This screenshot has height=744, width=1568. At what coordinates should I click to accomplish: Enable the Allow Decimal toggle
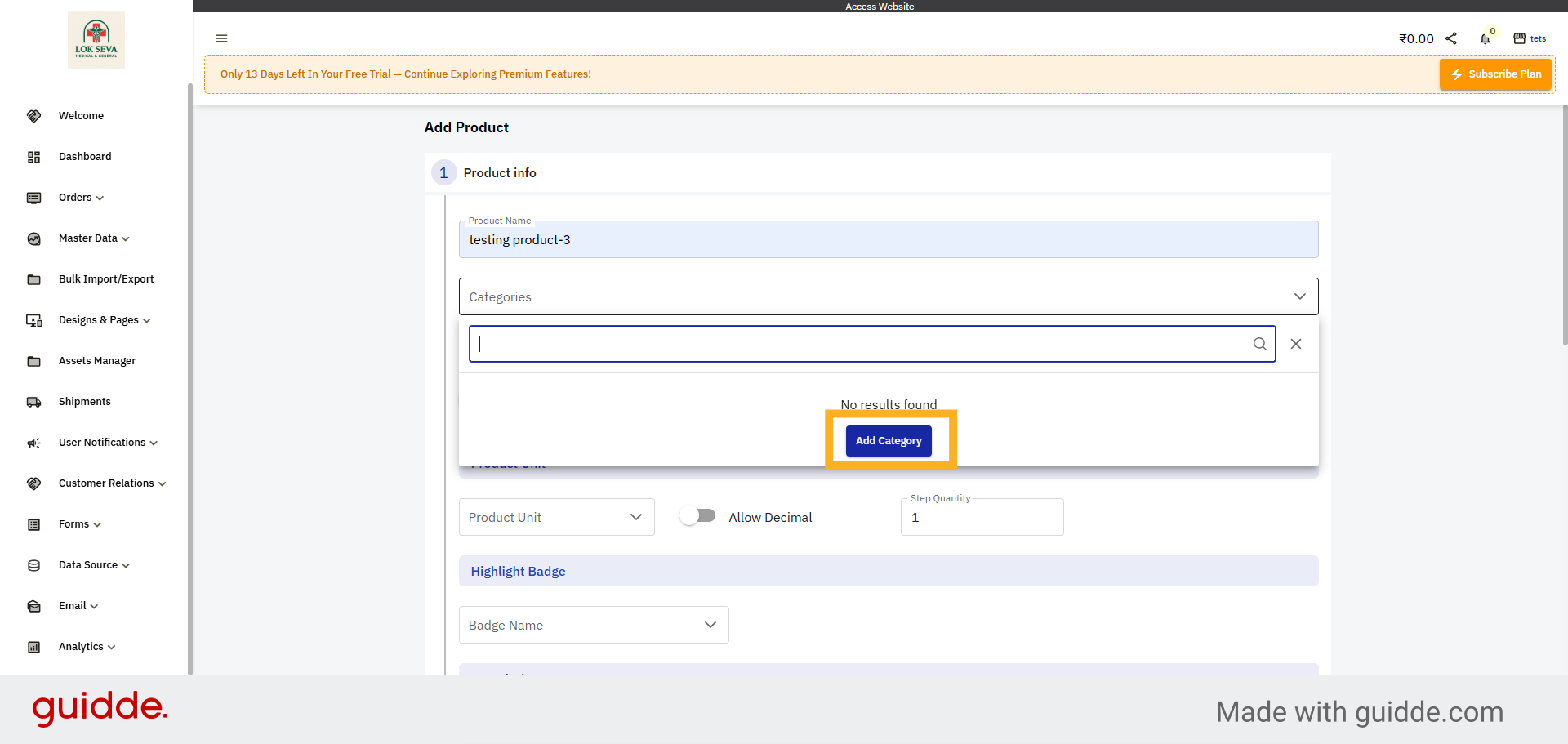(x=698, y=515)
